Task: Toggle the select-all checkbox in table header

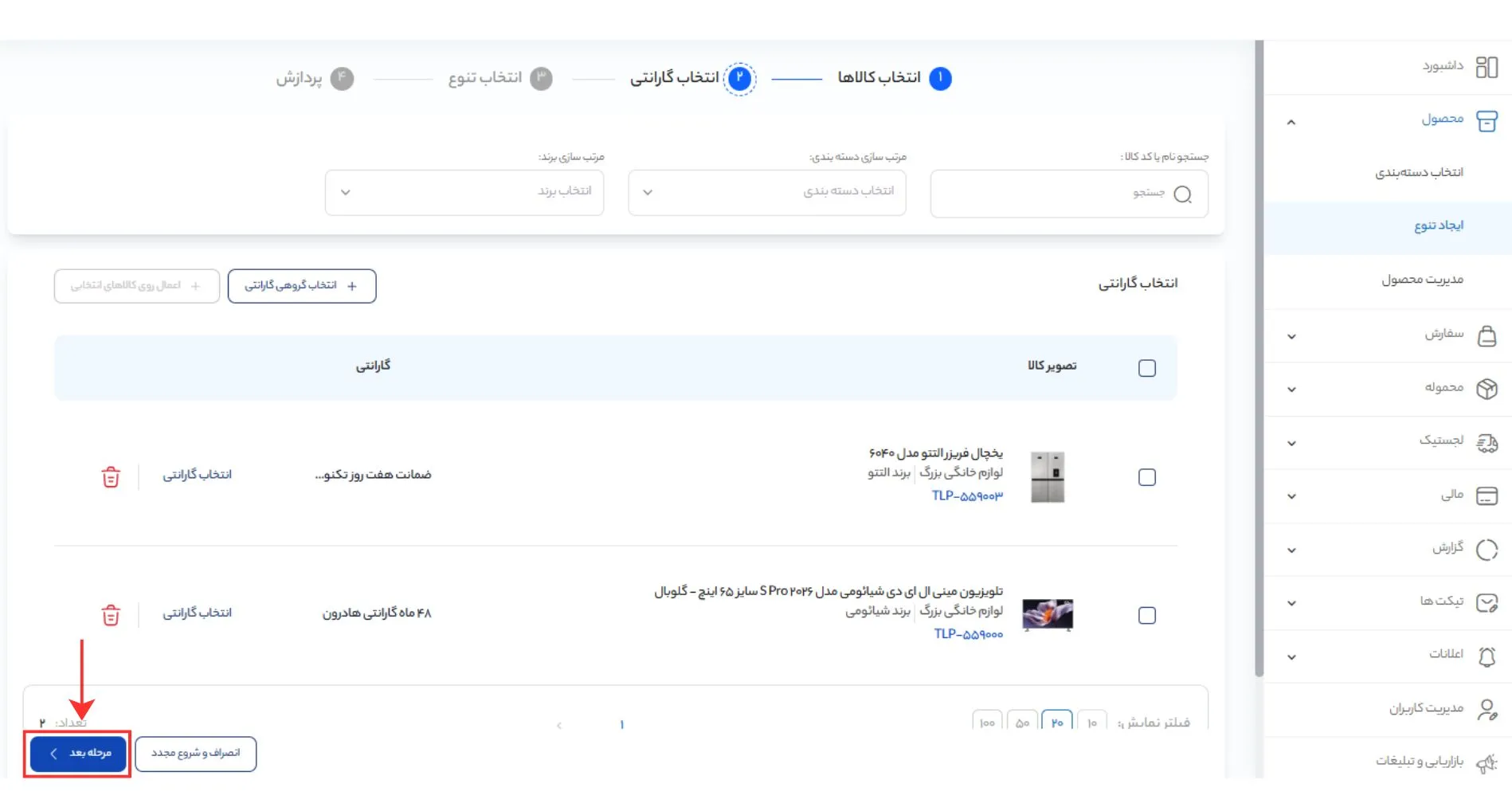Action: pos(1147,368)
